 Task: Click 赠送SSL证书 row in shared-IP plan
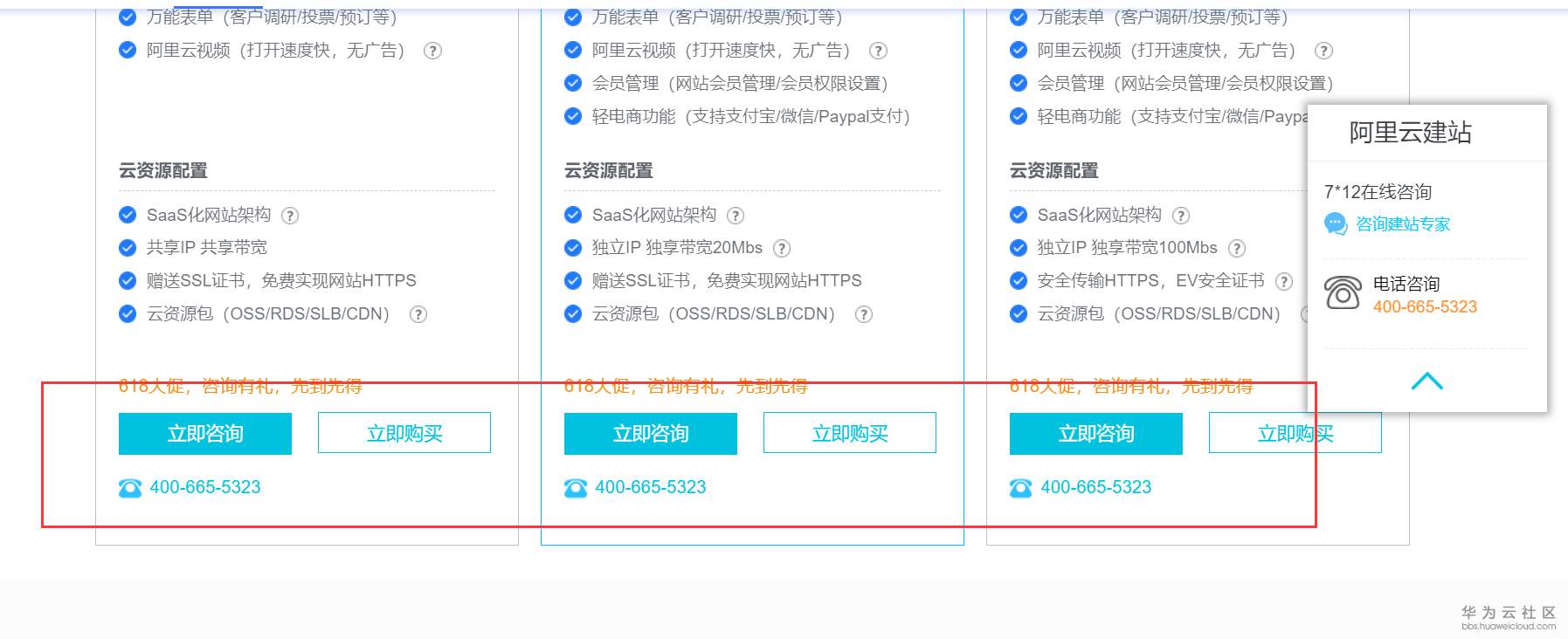pyautogui.click(x=281, y=281)
